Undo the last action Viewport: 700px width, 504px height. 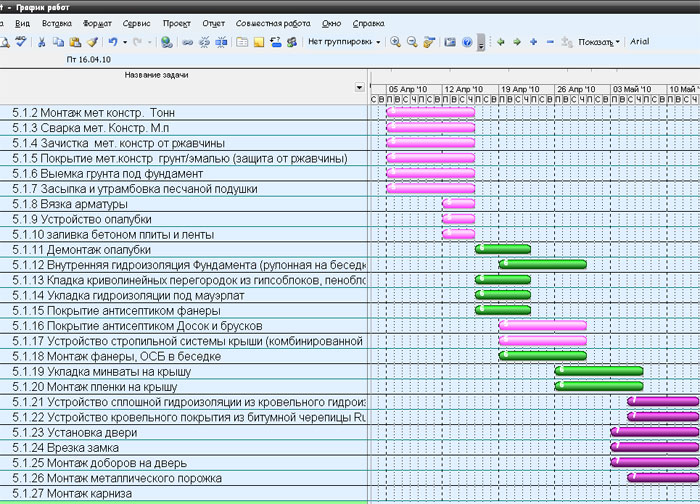click(112, 42)
